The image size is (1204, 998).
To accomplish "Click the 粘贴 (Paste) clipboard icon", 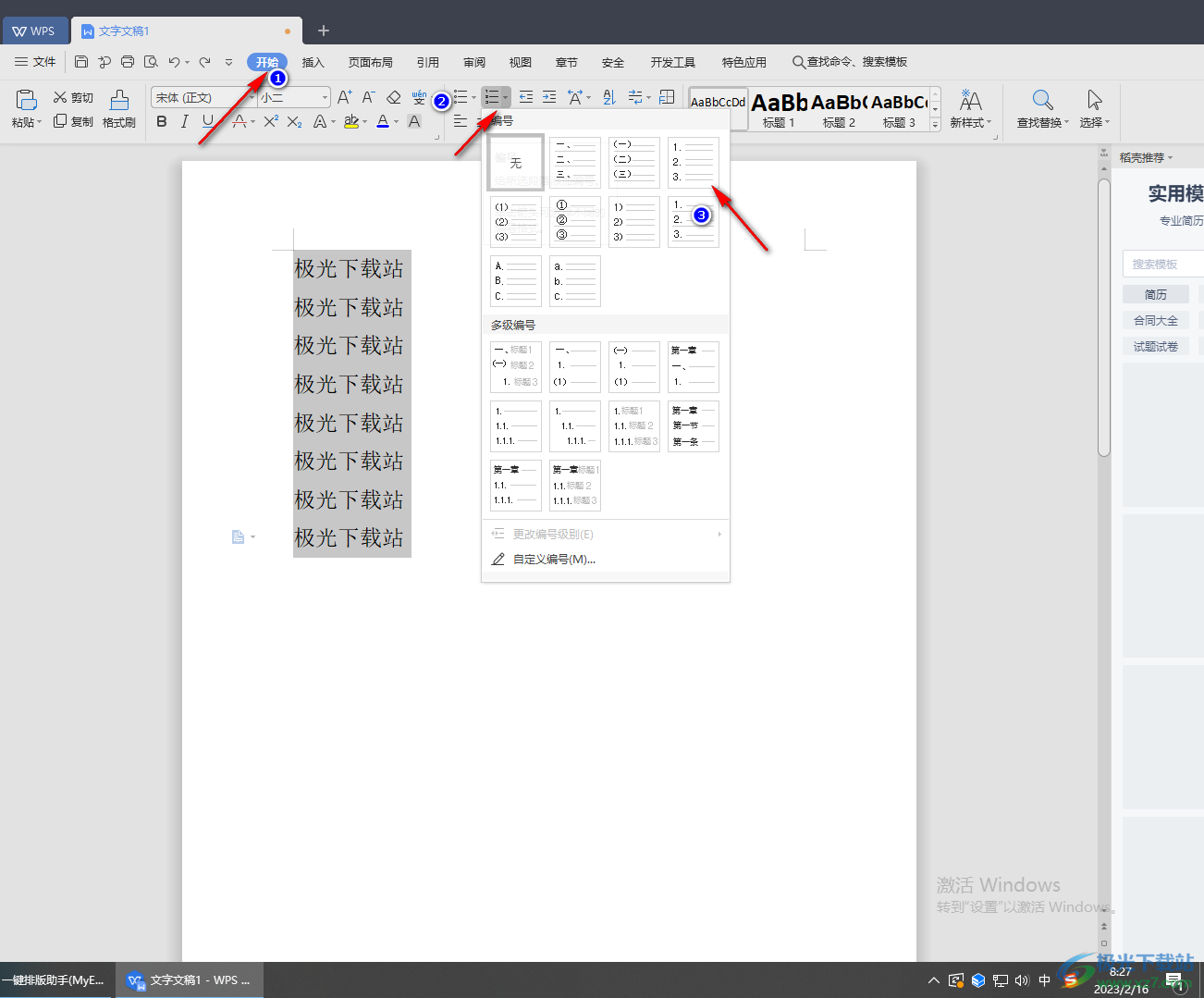I will [27, 100].
